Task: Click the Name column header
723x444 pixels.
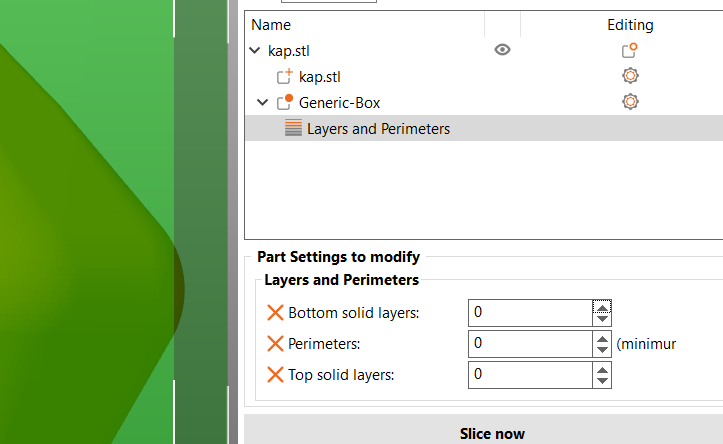Action: [271, 24]
